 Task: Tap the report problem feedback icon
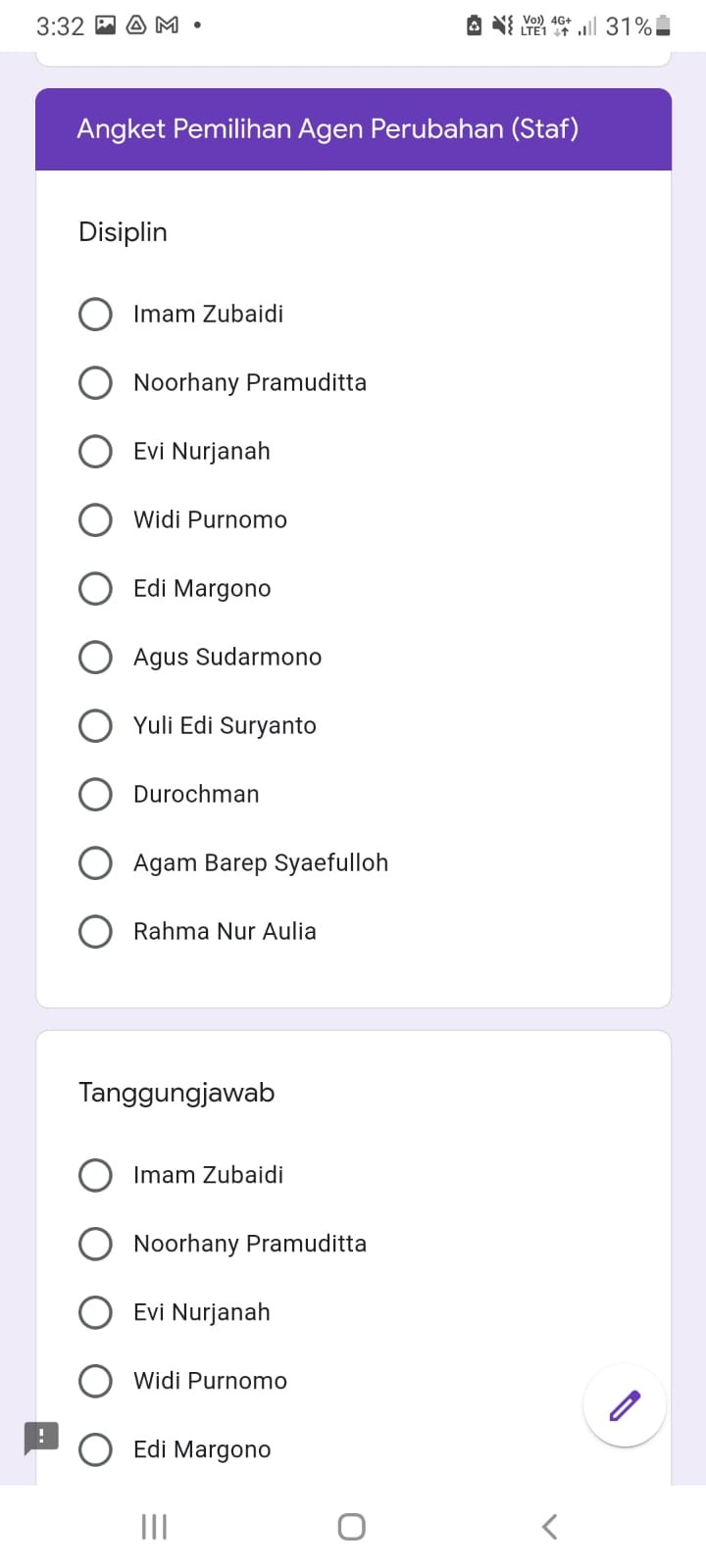pyautogui.click(x=41, y=1438)
